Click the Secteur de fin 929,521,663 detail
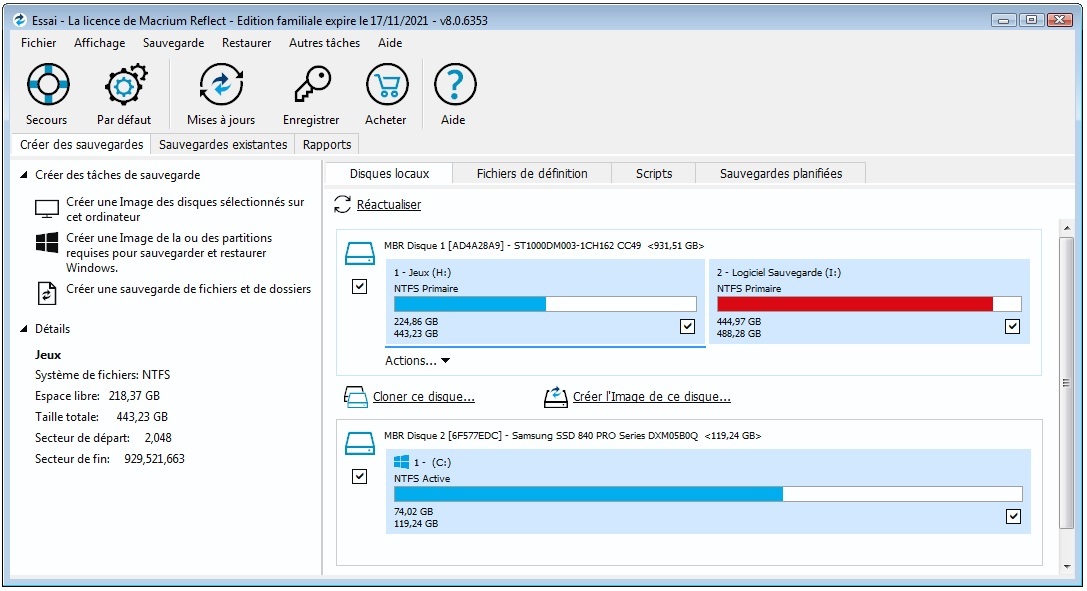 [x=110, y=459]
